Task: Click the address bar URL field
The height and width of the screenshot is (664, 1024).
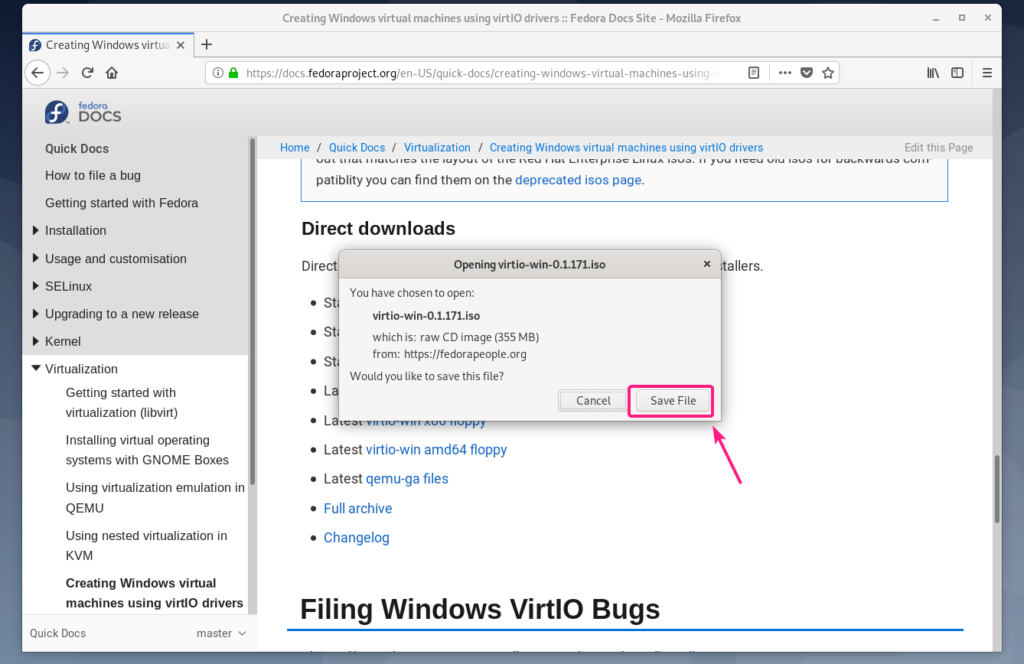Action: [483, 73]
